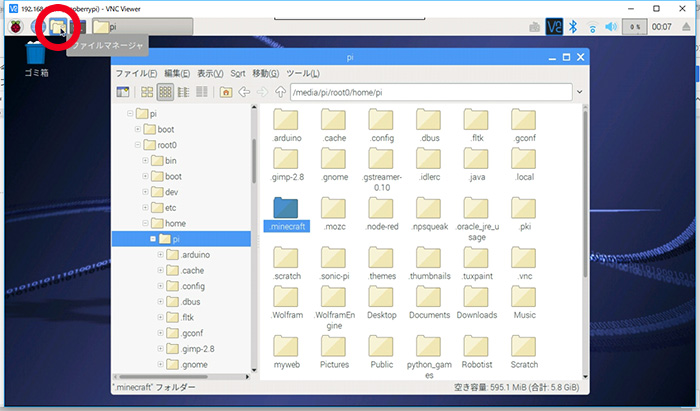Expand the .arduino folder in the tree

coord(159,255)
